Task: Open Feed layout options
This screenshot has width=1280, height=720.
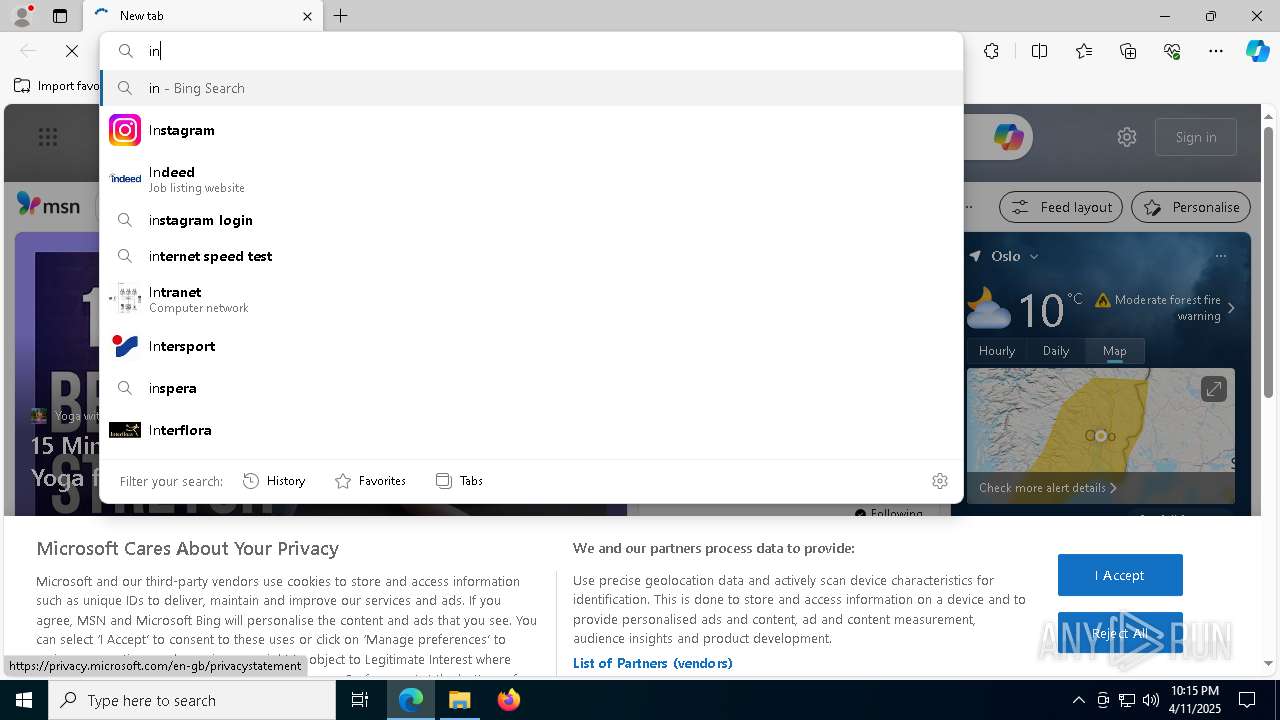Action: click(x=1062, y=207)
